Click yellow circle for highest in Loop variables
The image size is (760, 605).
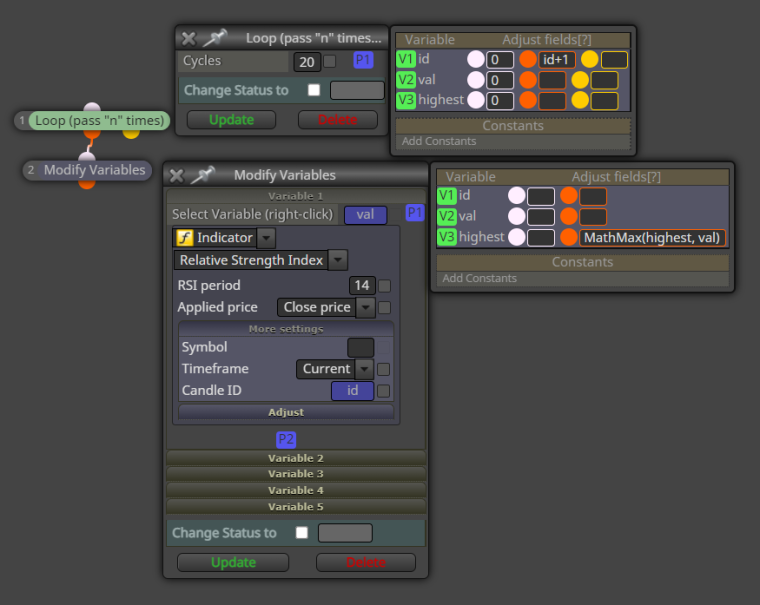(580, 101)
